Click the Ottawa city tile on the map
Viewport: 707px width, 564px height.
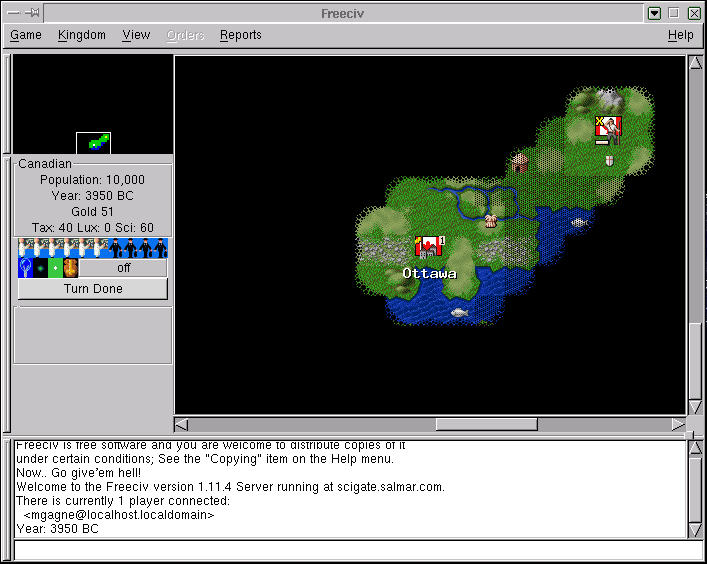click(429, 247)
